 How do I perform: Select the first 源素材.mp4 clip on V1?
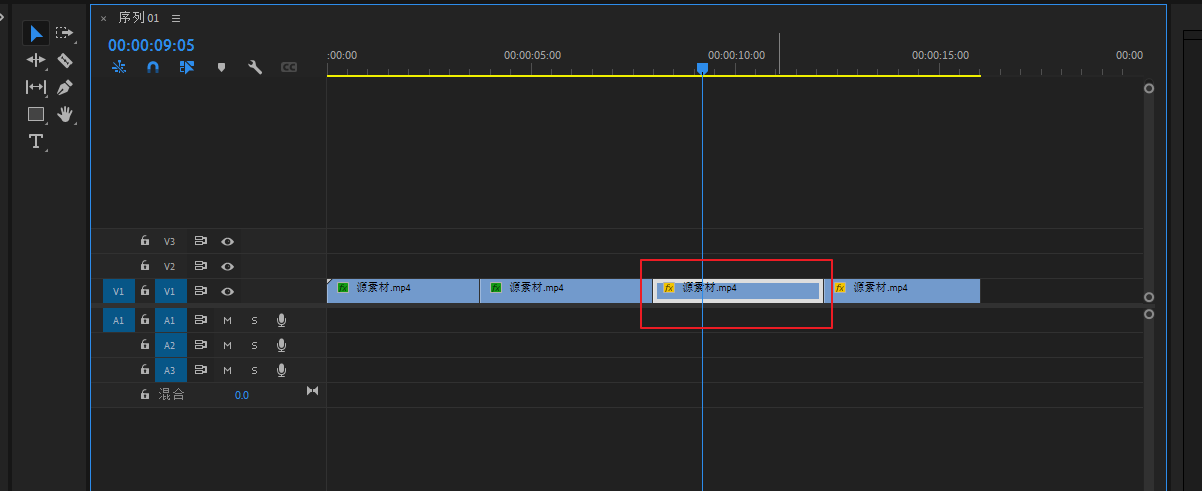[x=403, y=289]
